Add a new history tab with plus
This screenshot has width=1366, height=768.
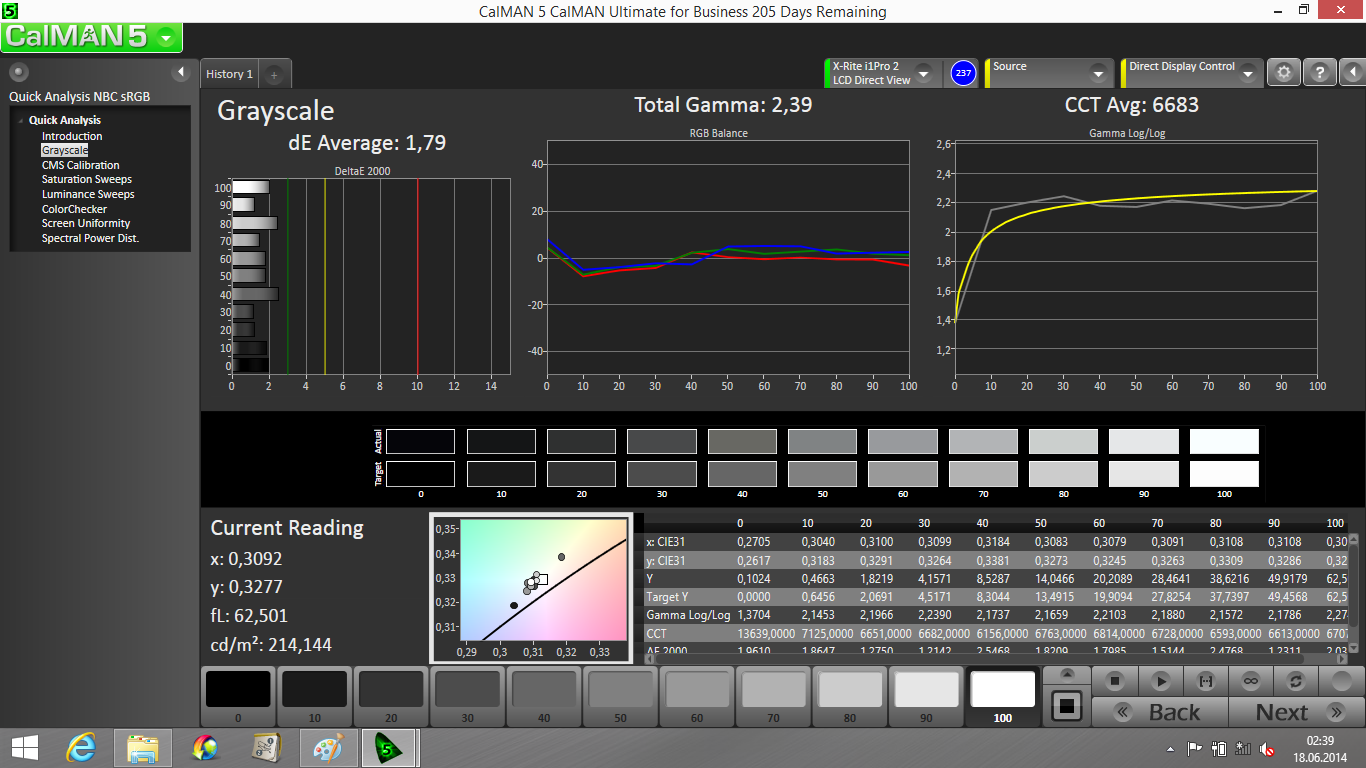(275, 74)
